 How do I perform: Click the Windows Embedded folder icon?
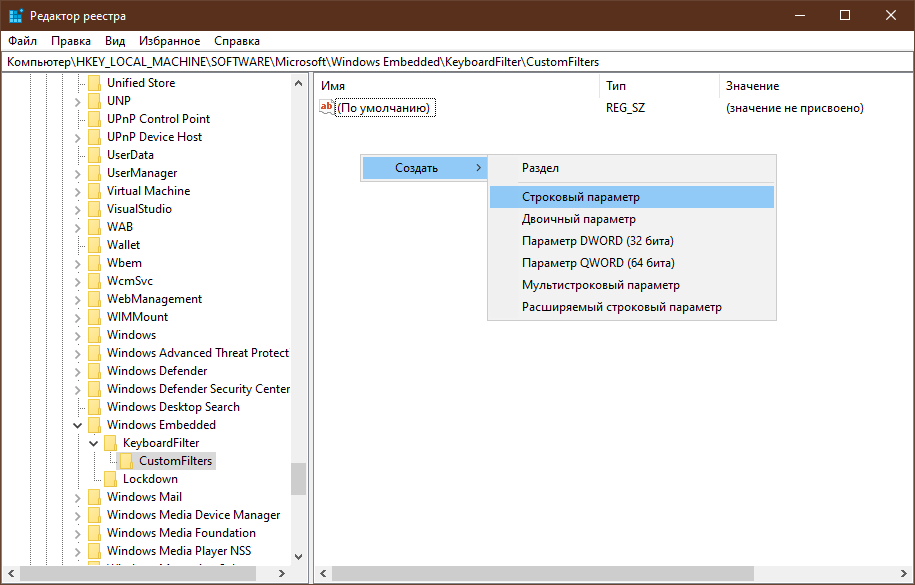tap(95, 425)
